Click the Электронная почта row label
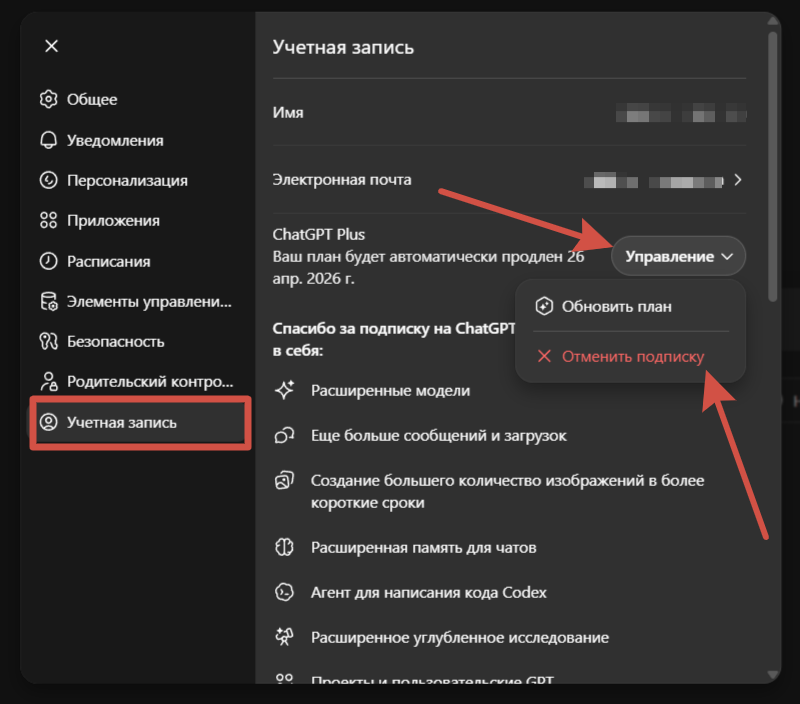800x704 pixels. coord(342,180)
